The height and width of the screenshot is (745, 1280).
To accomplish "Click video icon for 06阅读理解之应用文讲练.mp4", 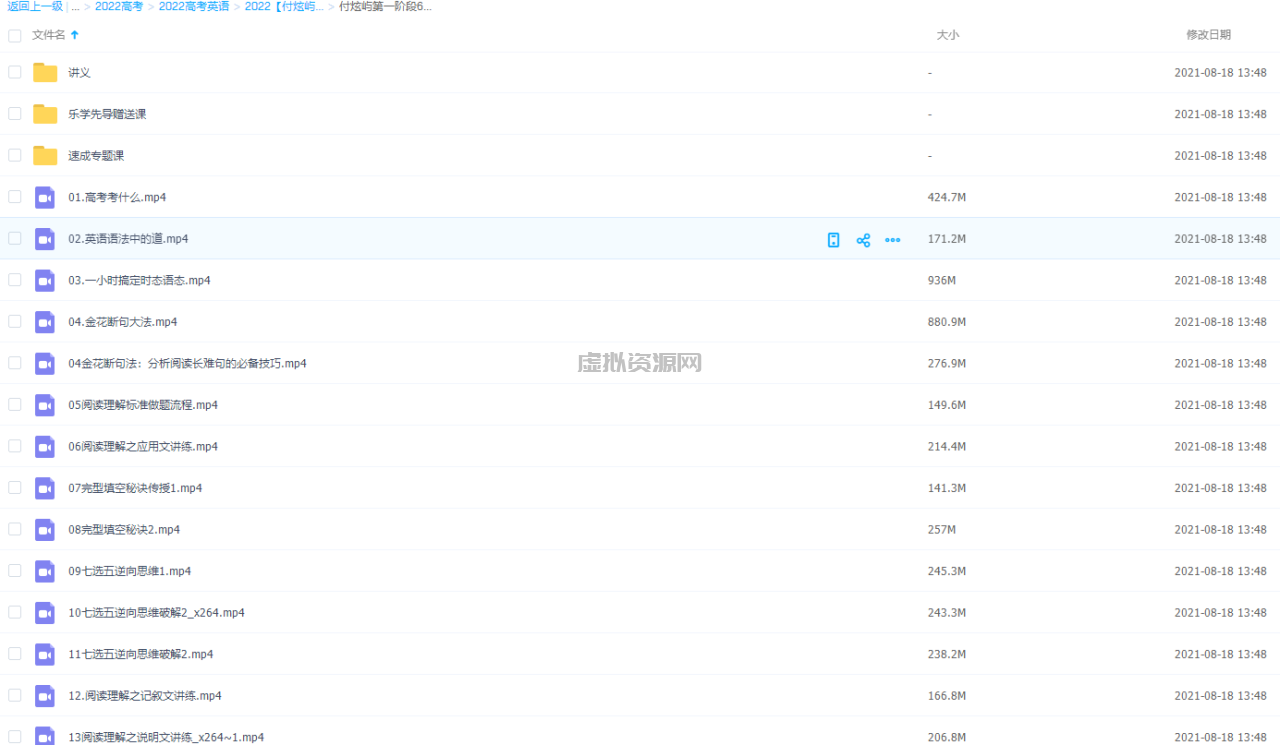I will tap(45, 446).
